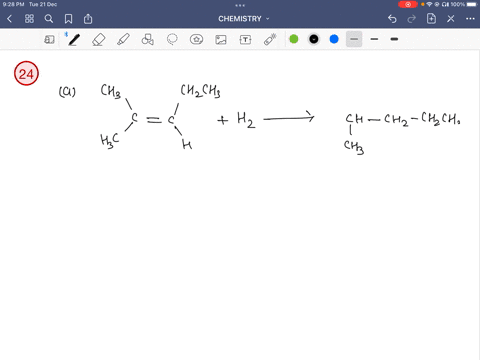Open the Elements sticker tool
480x360 pixels.
click(x=196, y=39)
